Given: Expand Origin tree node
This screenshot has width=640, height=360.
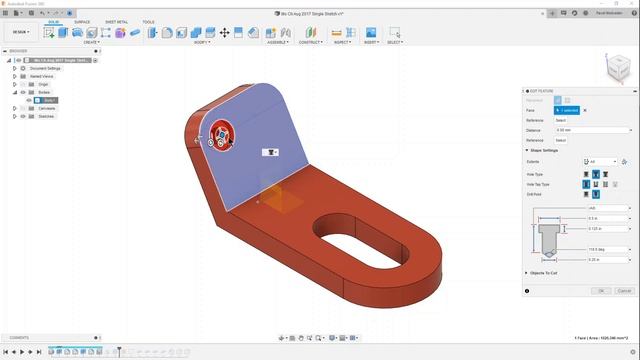Looking at the screenshot, I should pyautogui.click(x=15, y=84).
